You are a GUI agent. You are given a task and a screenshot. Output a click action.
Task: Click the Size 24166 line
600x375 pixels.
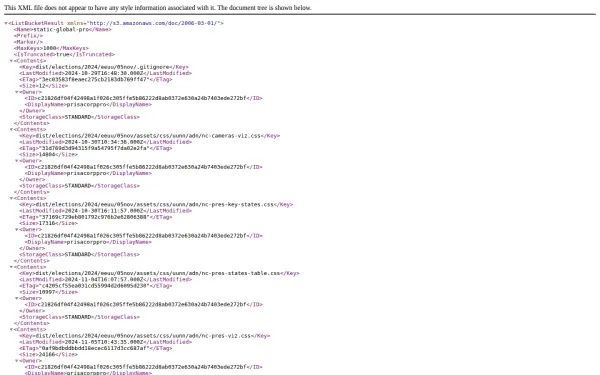49,355
